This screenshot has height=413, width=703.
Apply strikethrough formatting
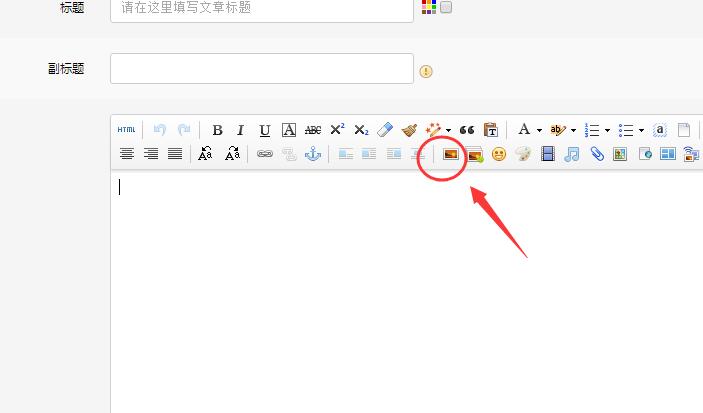click(x=313, y=130)
